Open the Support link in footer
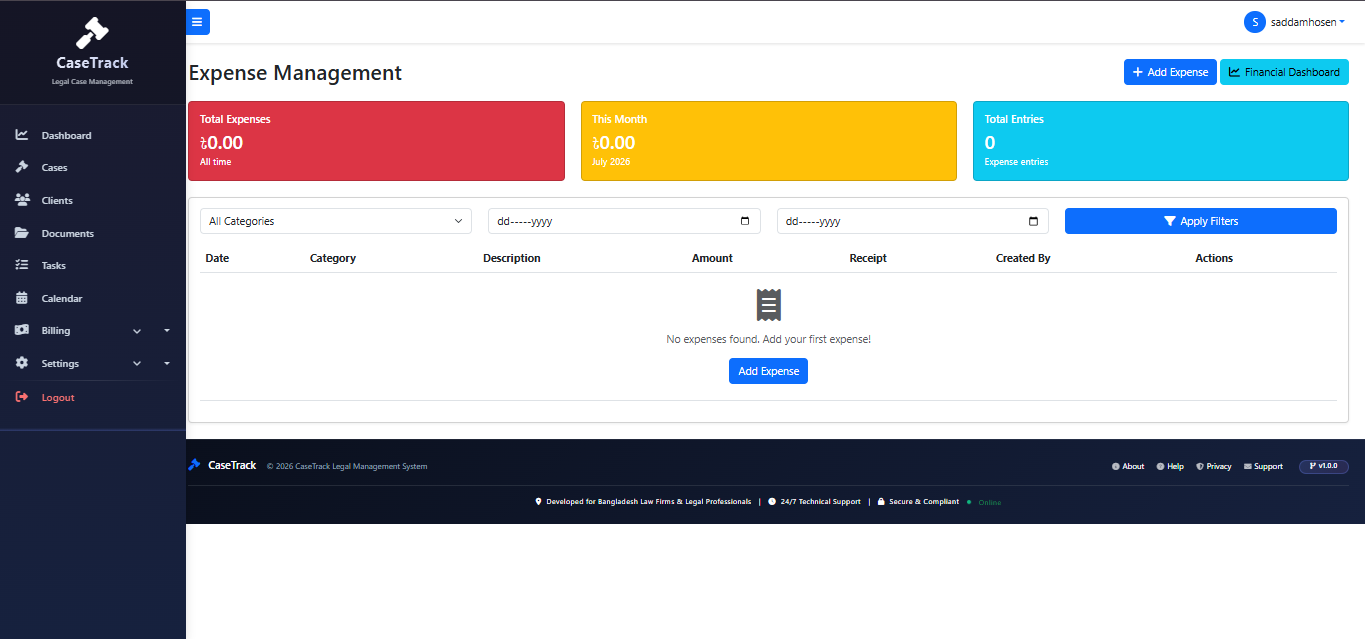The image size is (1365, 639). coord(1263,466)
